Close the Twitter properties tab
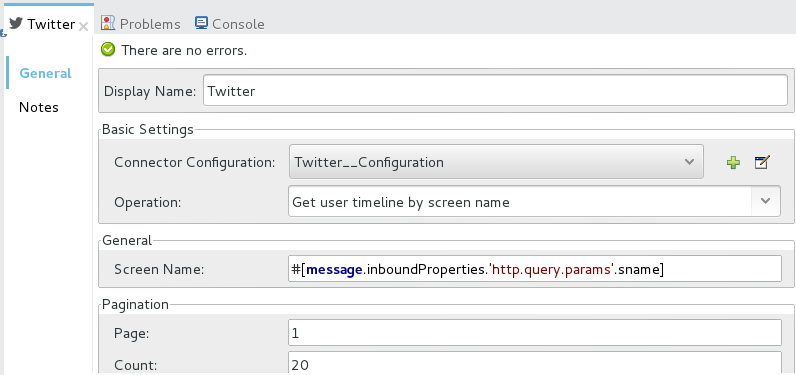Screen dimensions: 796x375 [x=84, y=26]
